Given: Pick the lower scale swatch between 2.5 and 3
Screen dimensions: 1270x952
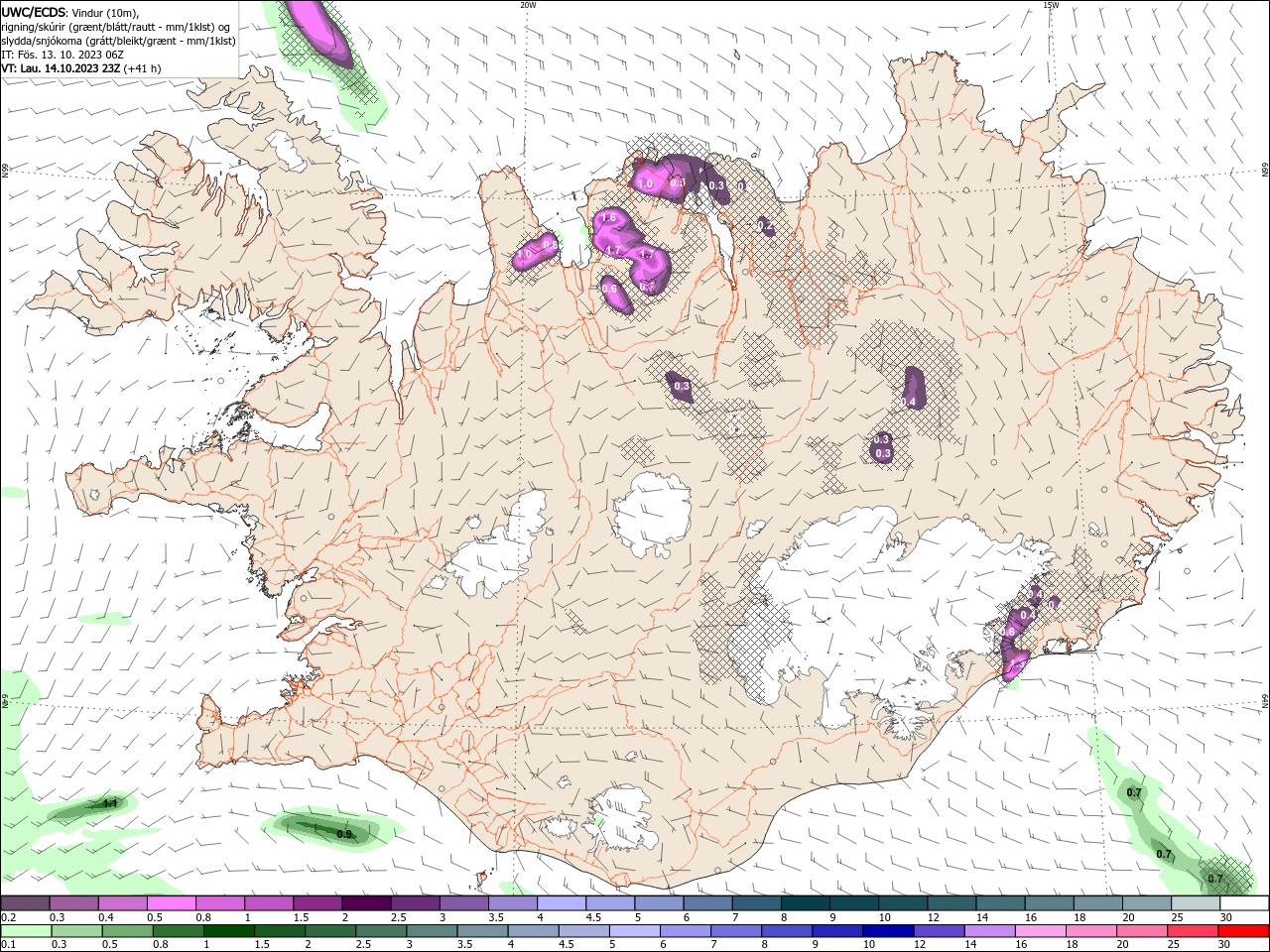Looking at the screenshot, I should pyautogui.click(x=381, y=931).
